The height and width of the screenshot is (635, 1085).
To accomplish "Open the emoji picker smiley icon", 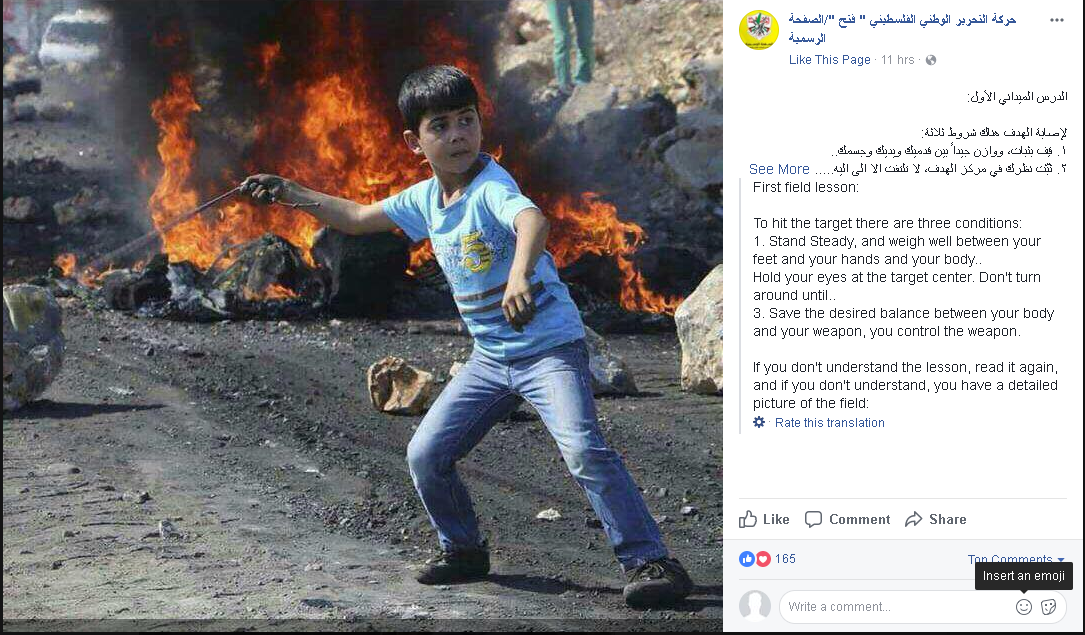I will click(1023, 607).
